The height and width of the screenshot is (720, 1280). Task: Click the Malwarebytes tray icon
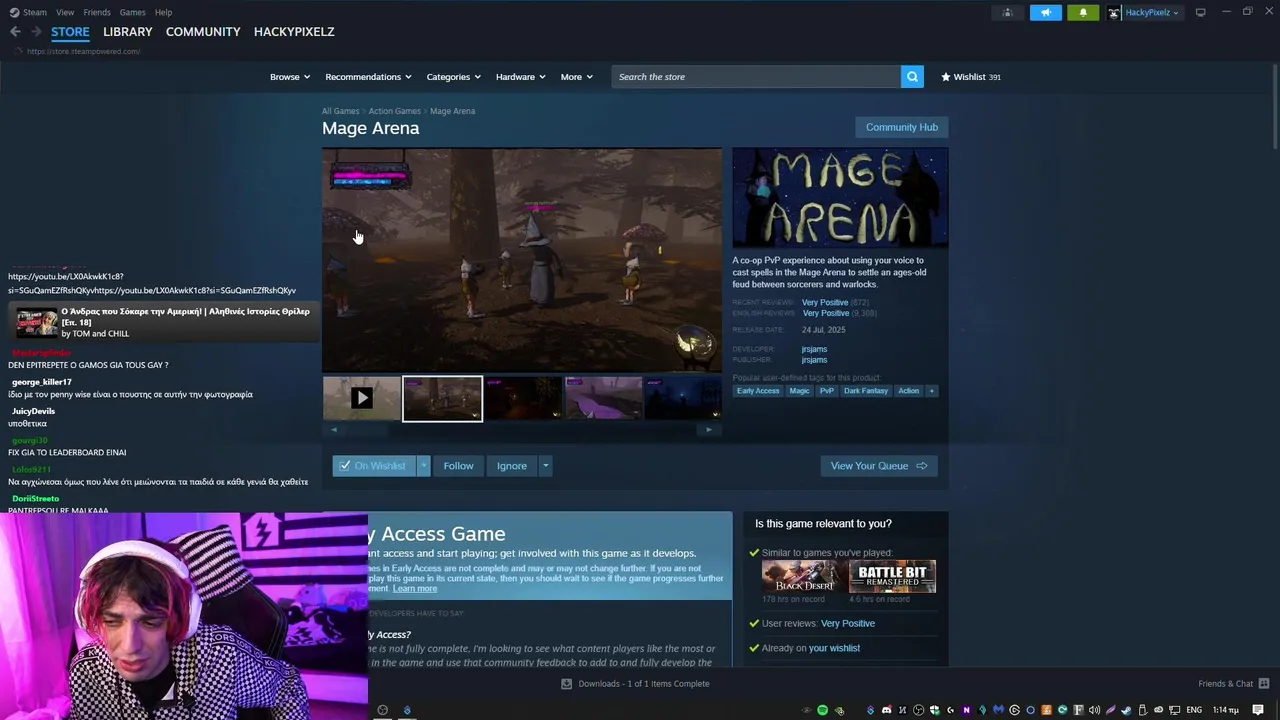998,710
